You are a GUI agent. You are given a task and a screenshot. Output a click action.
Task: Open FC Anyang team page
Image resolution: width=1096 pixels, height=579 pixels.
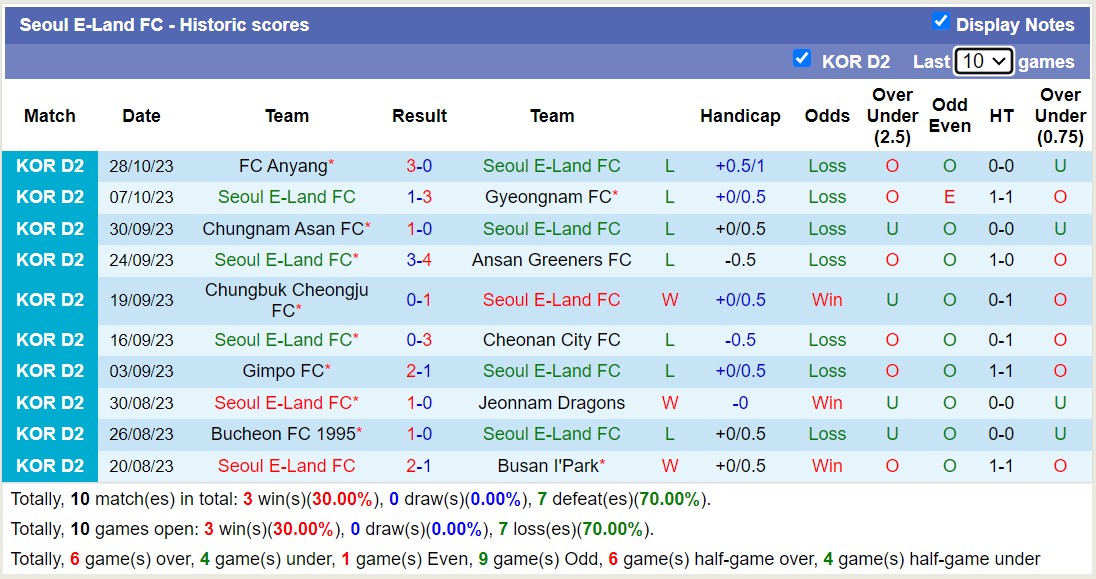click(284, 165)
